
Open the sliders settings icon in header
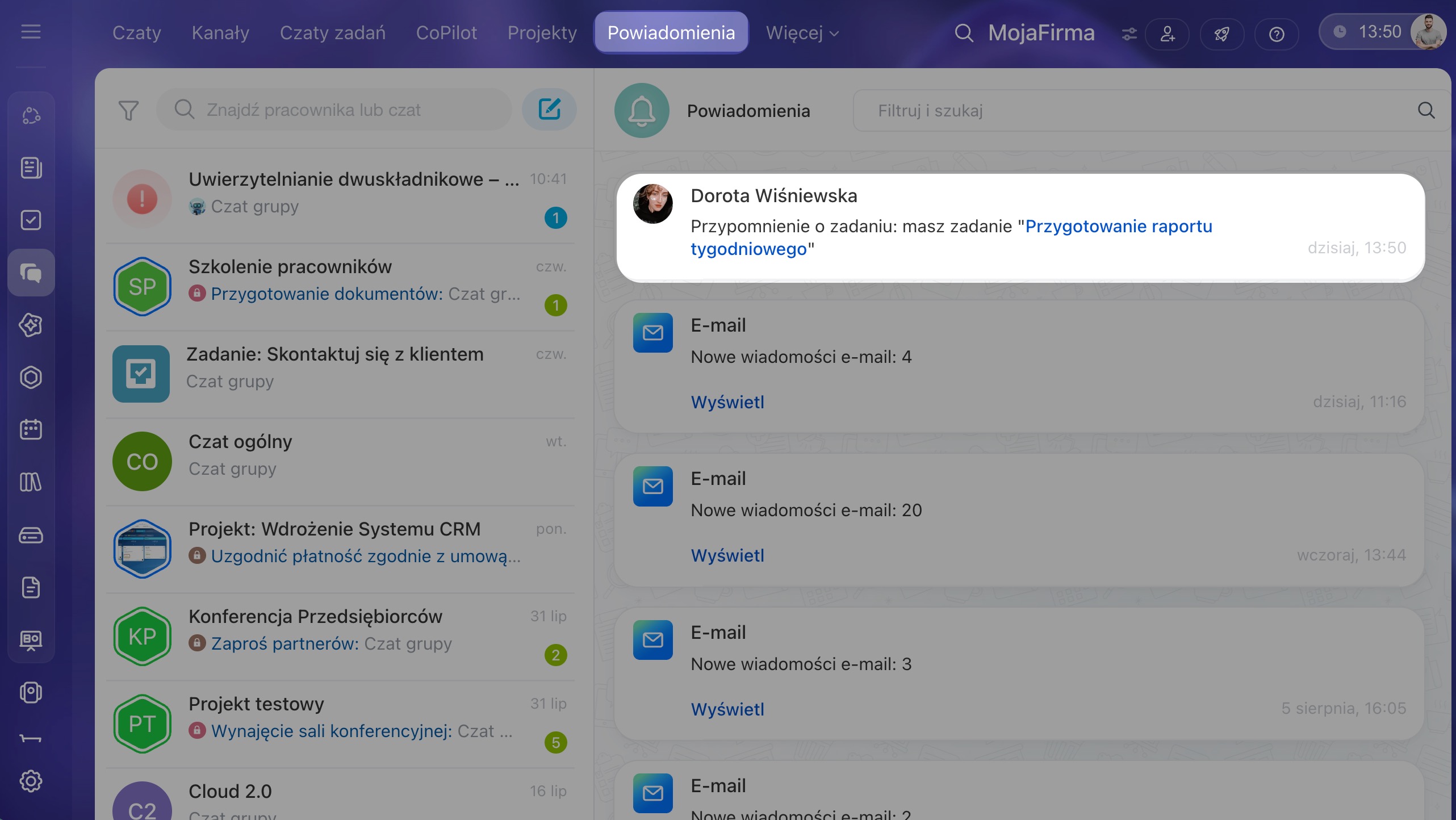(1129, 34)
